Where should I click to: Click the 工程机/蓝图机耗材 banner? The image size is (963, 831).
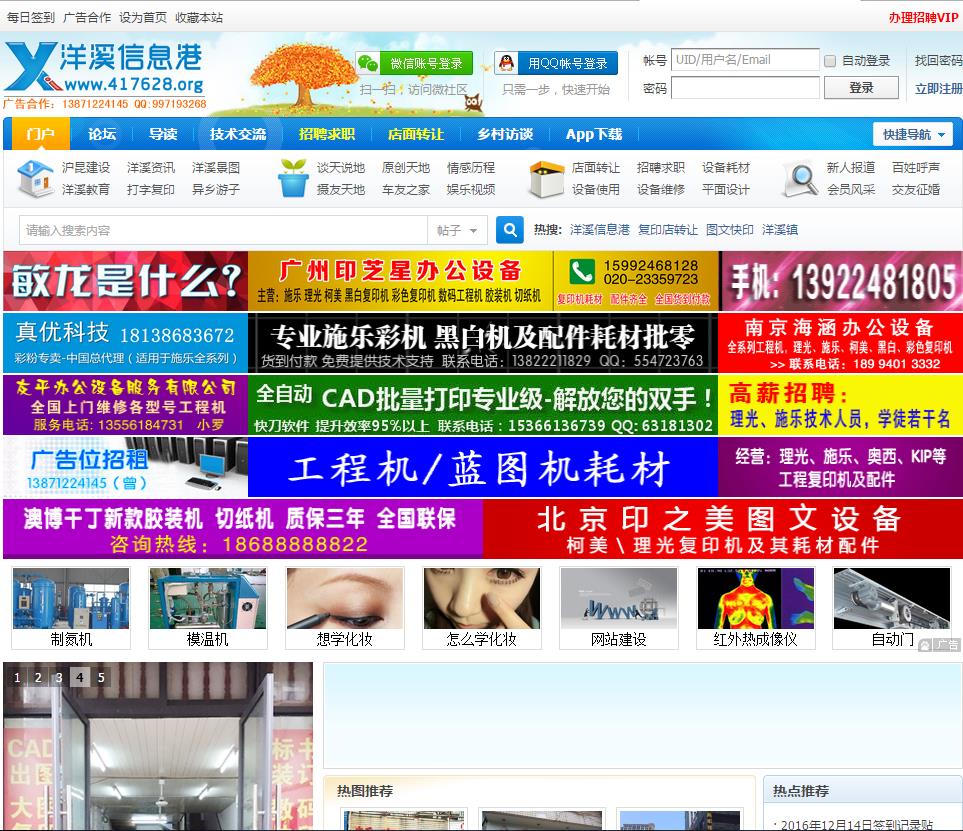click(483, 467)
